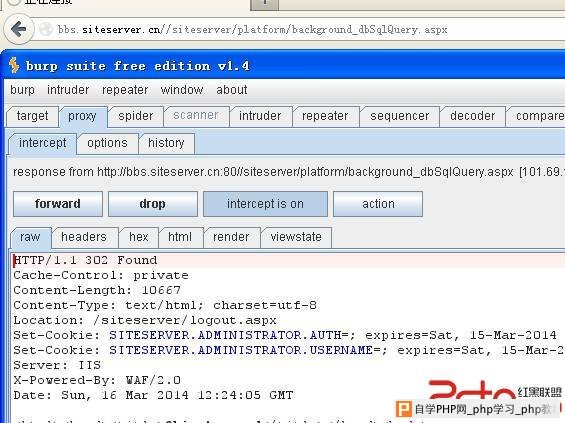The height and width of the screenshot is (423, 565).
Task: Click the browser back arrow button
Action: click(x=19, y=29)
